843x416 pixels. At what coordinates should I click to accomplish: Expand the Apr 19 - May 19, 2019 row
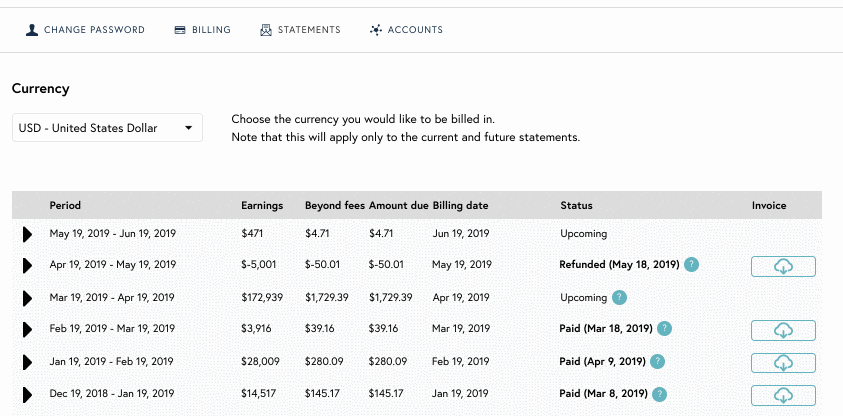point(27,265)
